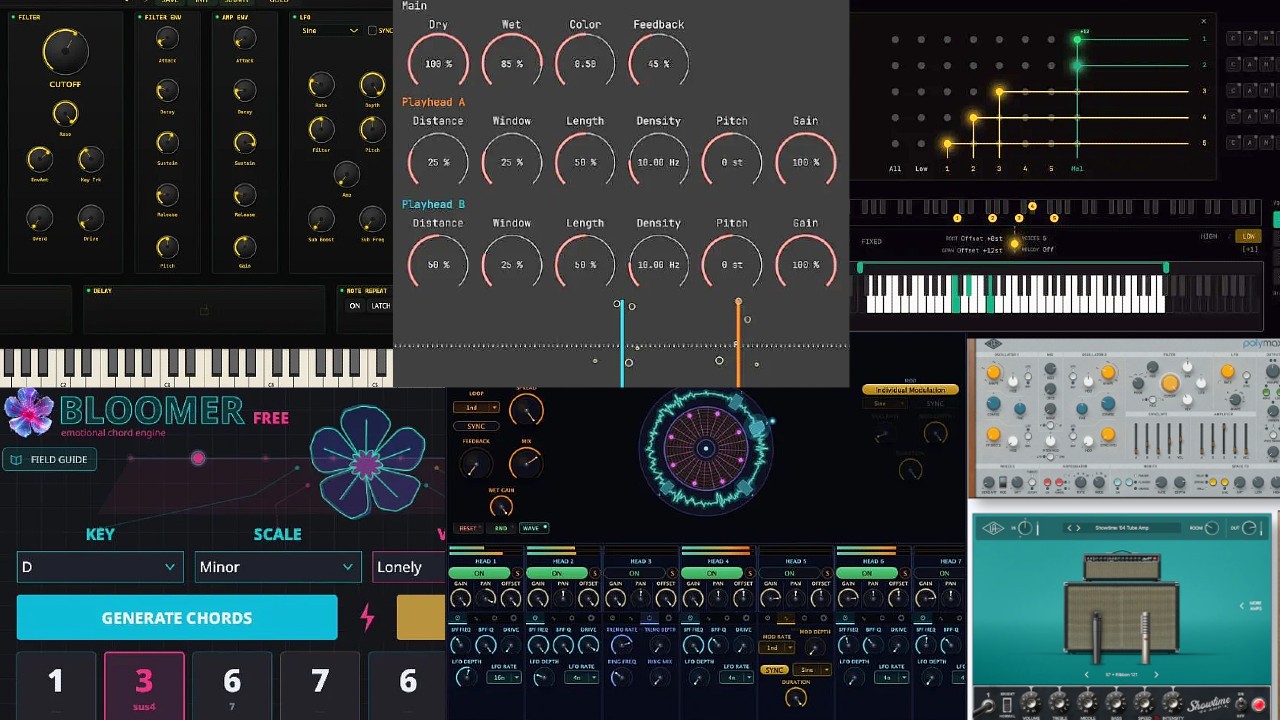Select Head 1's first effect-type icon
This screenshot has height=720, width=1280.
pyautogui.click(x=457, y=617)
